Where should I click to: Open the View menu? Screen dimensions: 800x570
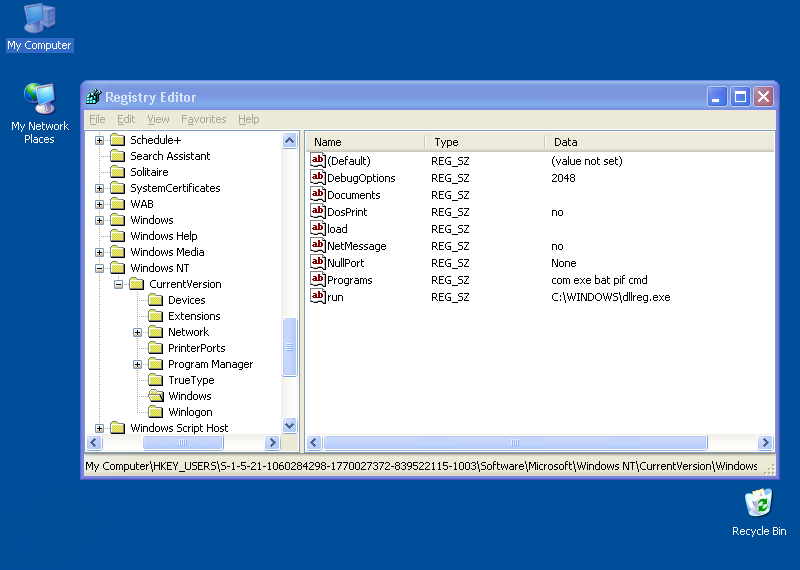158,119
